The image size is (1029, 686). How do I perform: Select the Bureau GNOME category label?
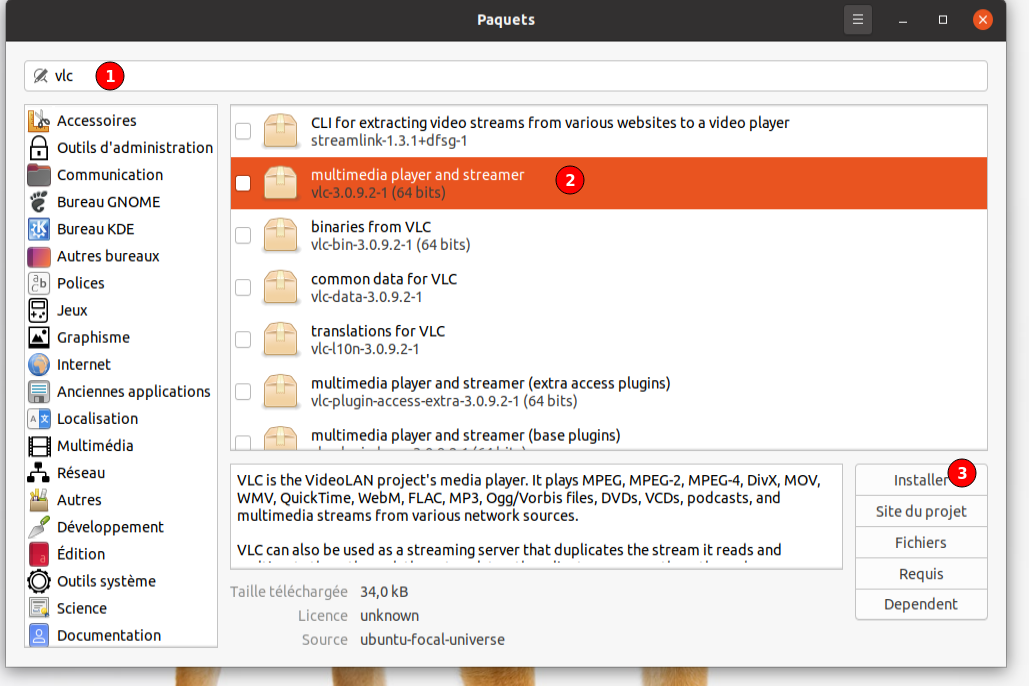108,202
